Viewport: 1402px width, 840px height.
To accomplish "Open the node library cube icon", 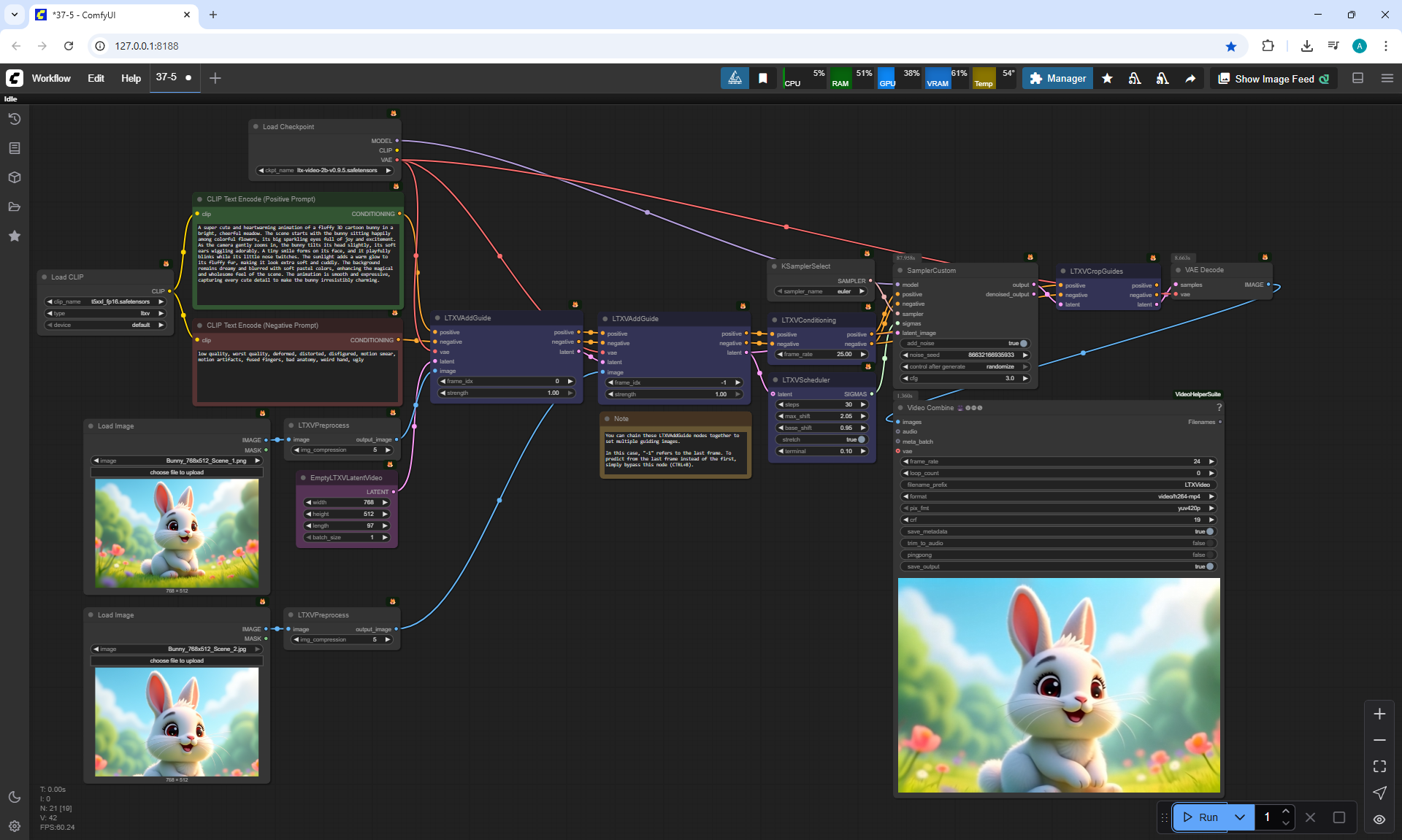I will coord(14,177).
